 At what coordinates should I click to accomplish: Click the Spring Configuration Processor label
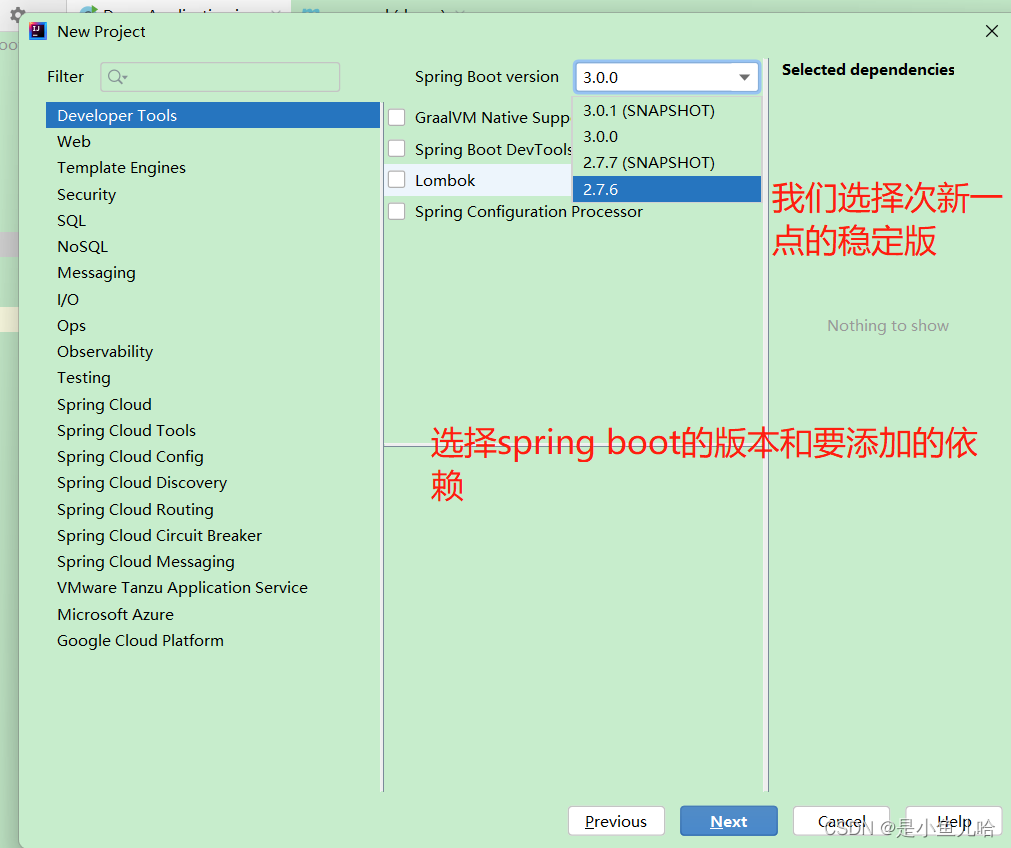529,212
